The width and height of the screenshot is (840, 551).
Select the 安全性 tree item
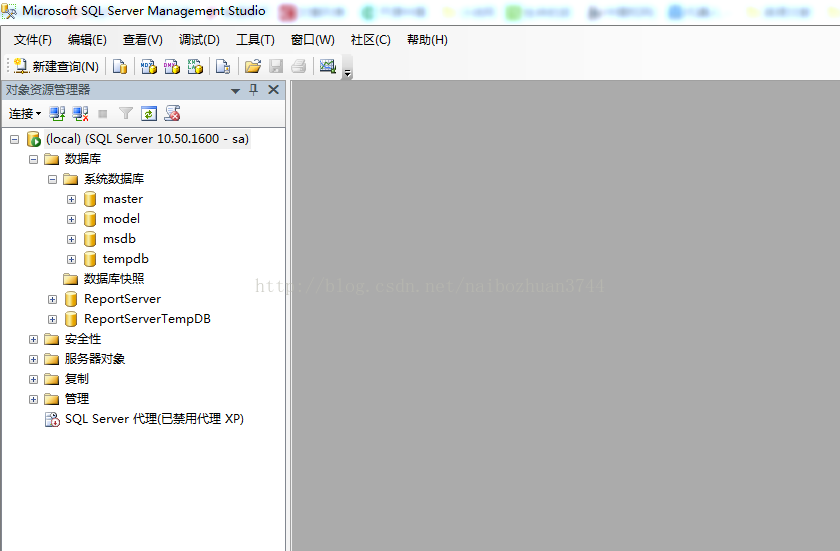83,339
